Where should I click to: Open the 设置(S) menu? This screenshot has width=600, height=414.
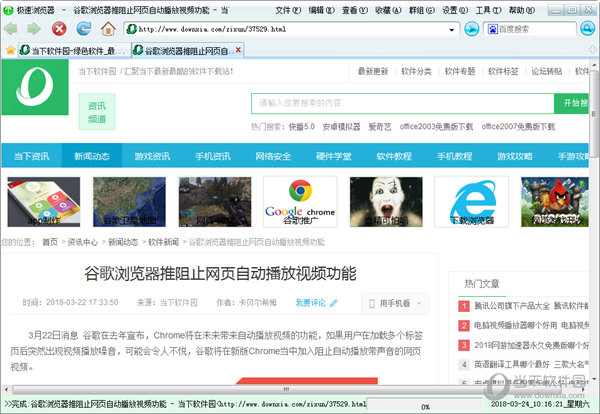point(455,10)
